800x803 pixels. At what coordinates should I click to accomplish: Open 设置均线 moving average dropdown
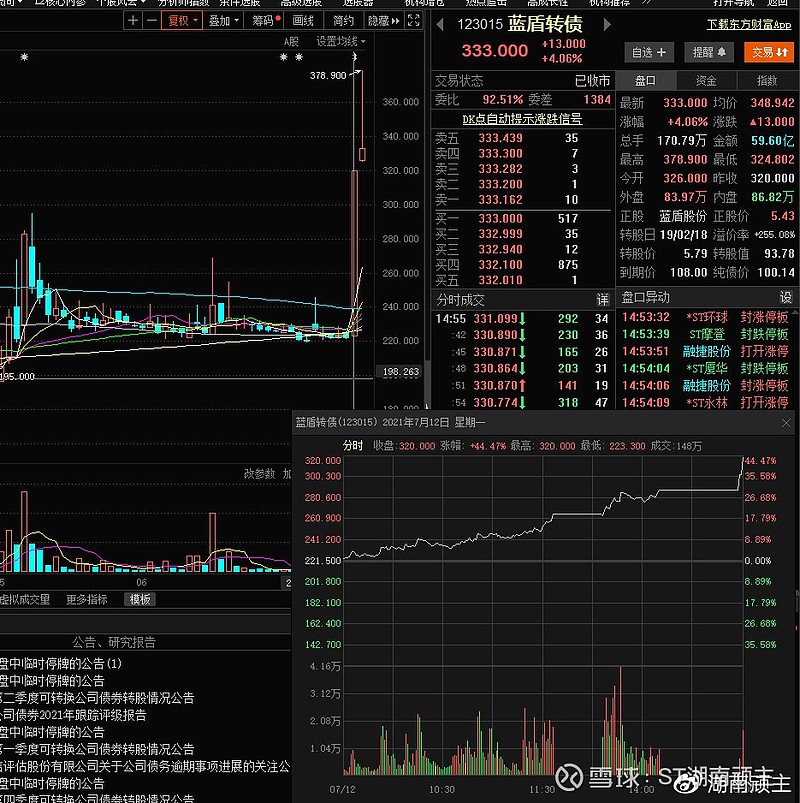(341, 41)
